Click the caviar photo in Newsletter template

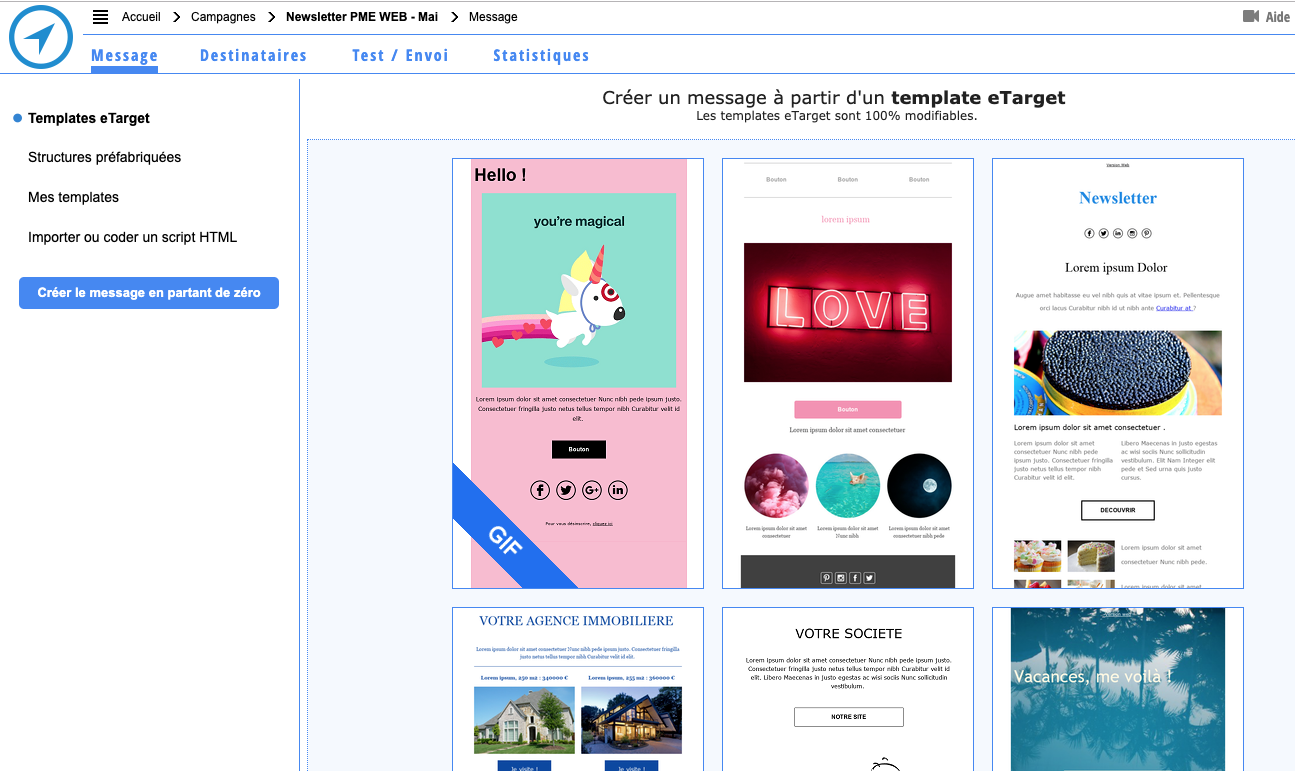1118,373
